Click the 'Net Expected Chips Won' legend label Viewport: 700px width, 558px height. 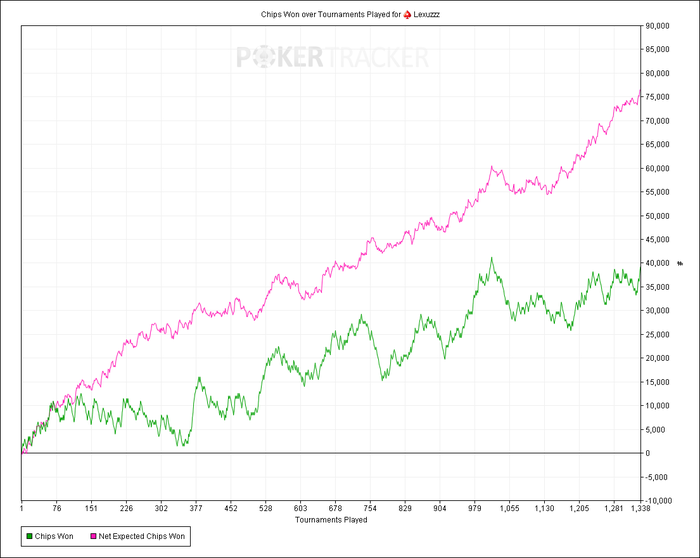pyautogui.click(x=142, y=536)
